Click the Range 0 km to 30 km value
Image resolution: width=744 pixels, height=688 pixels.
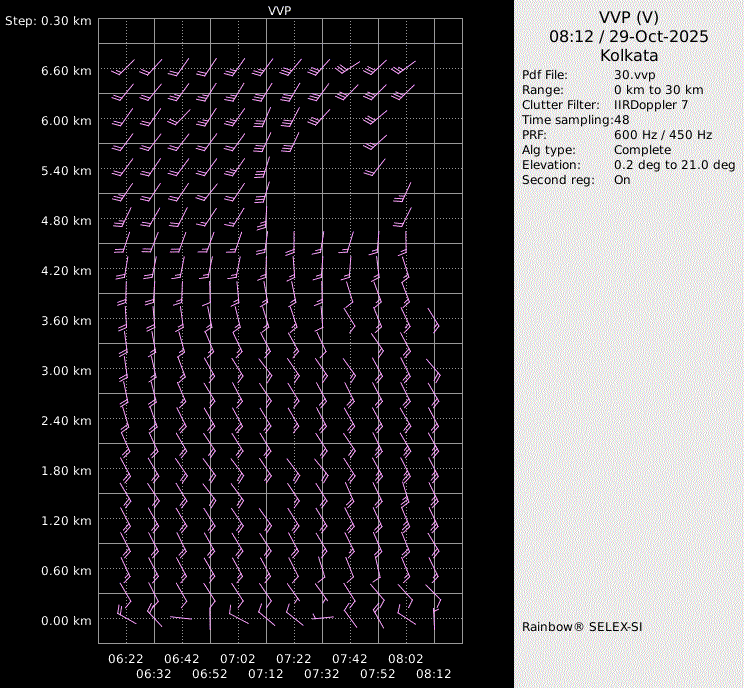pyautogui.click(x=658, y=90)
